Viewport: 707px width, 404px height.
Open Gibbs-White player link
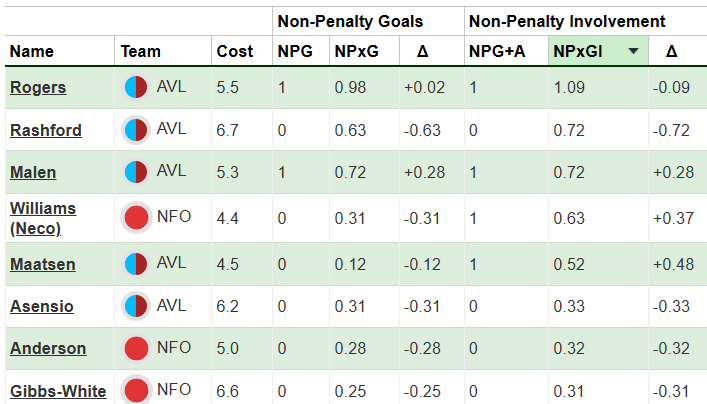(58, 391)
